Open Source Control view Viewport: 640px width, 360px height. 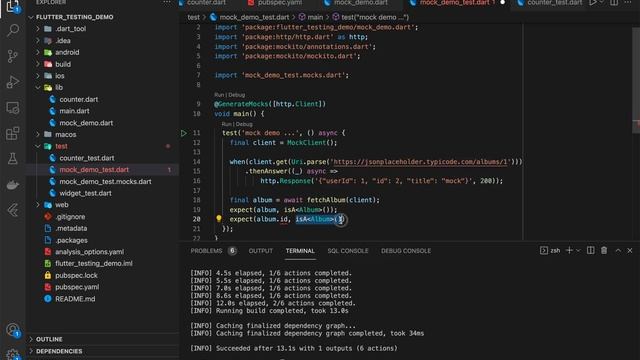(x=13, y=56)
